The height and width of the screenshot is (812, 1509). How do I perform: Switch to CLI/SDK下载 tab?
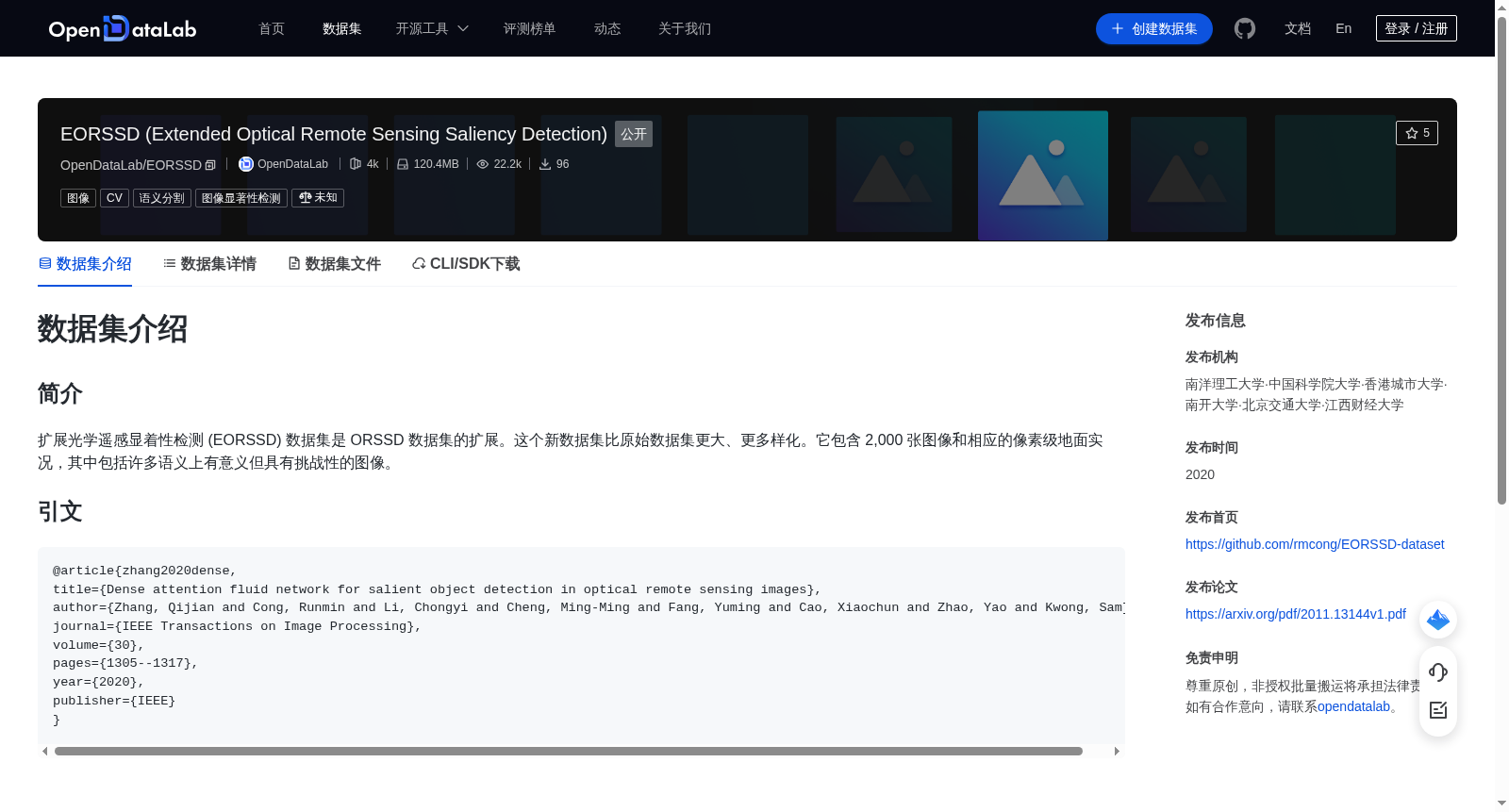466,264
